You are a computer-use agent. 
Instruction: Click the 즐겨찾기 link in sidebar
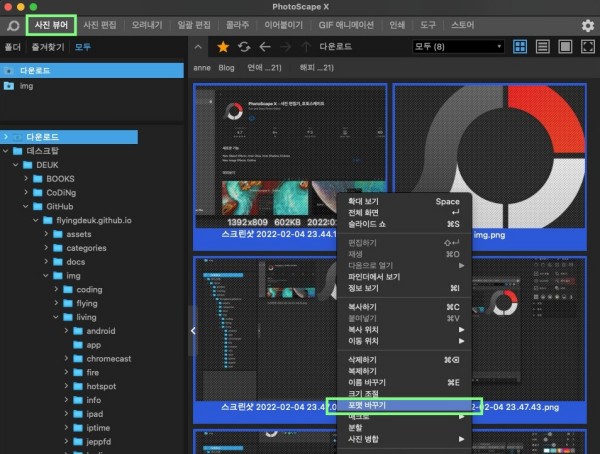coord(48,46)
